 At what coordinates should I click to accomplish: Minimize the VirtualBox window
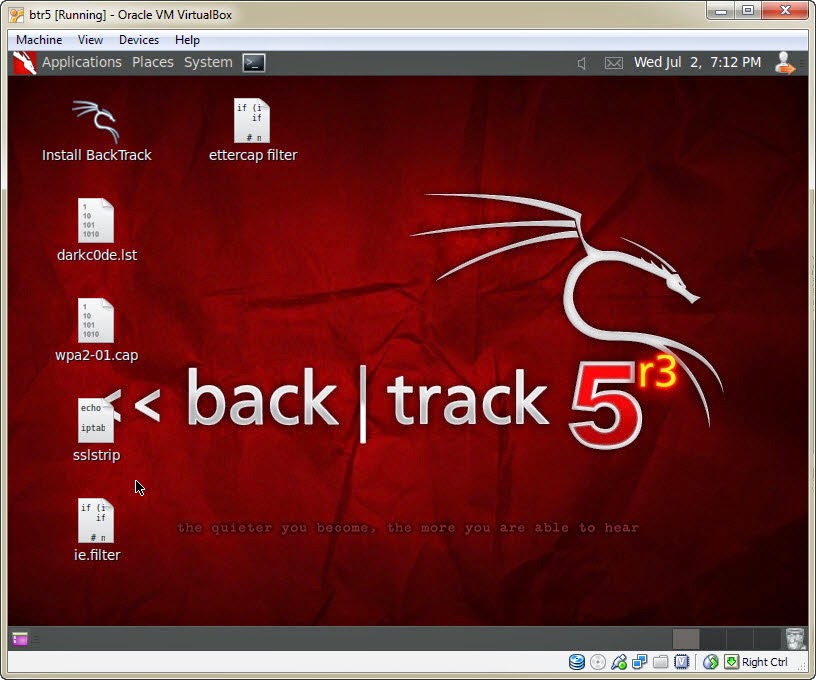click(721, 10)
